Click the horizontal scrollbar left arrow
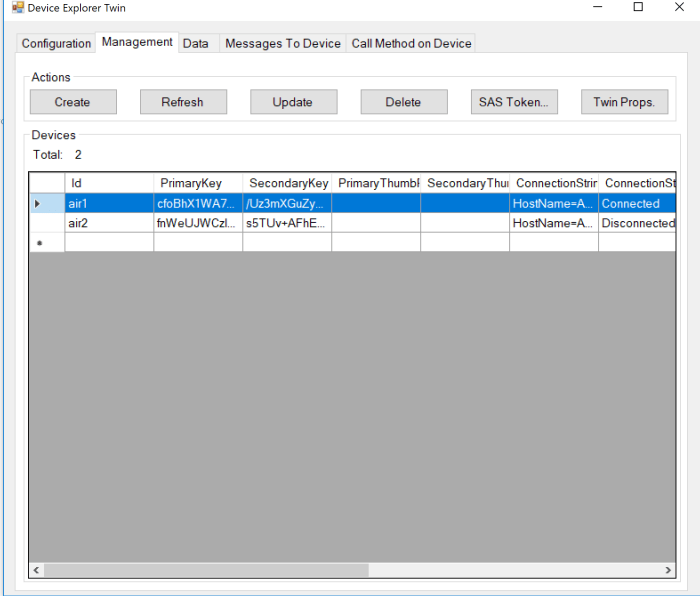This screenshot has height=596, width=700. click(36, 570)
